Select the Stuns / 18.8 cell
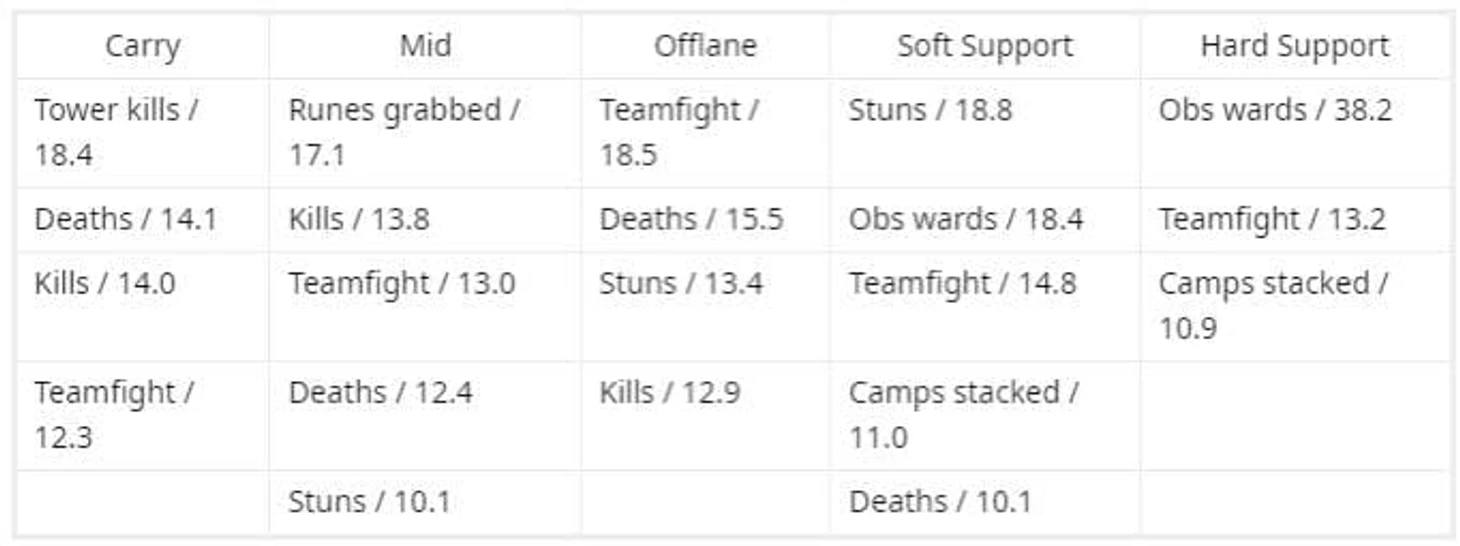Viewport: 1460px width, 546px height. [930, 110]
